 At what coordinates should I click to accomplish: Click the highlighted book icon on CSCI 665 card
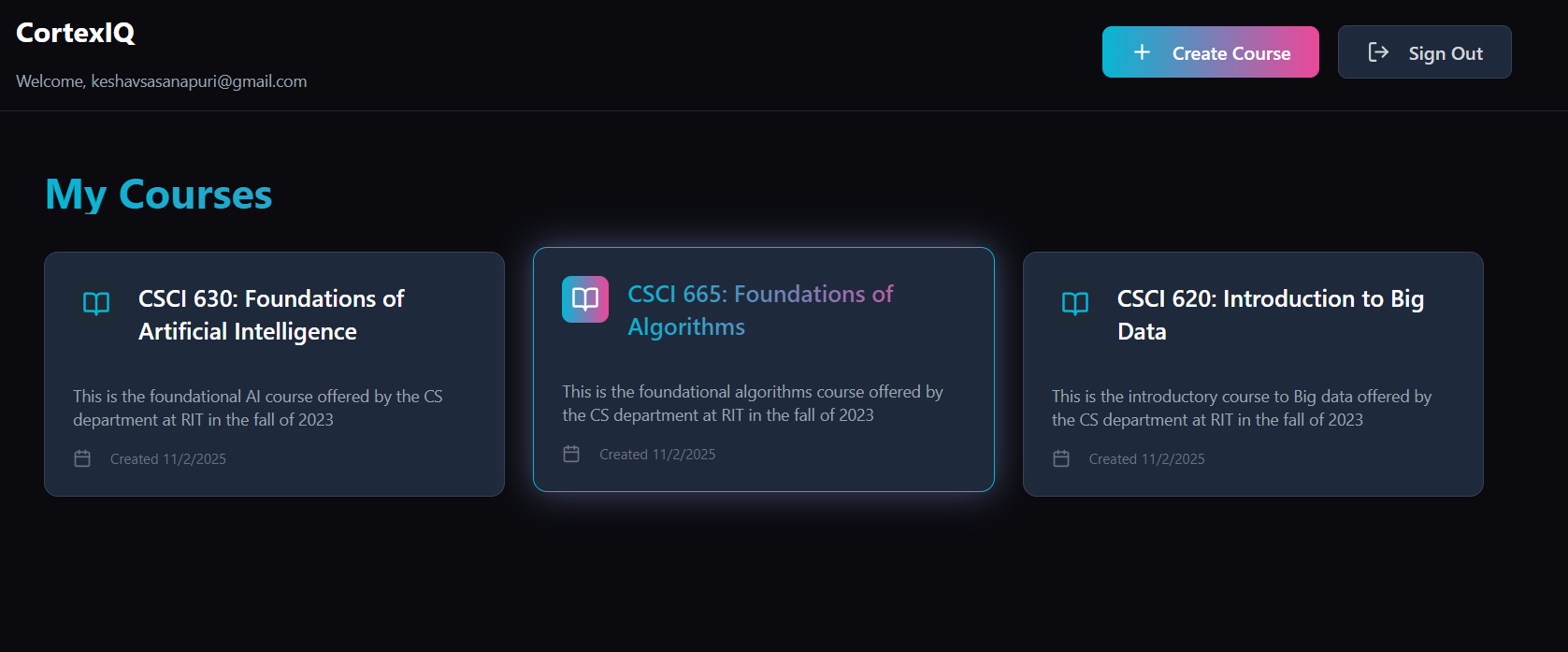(x=585, y=299)
